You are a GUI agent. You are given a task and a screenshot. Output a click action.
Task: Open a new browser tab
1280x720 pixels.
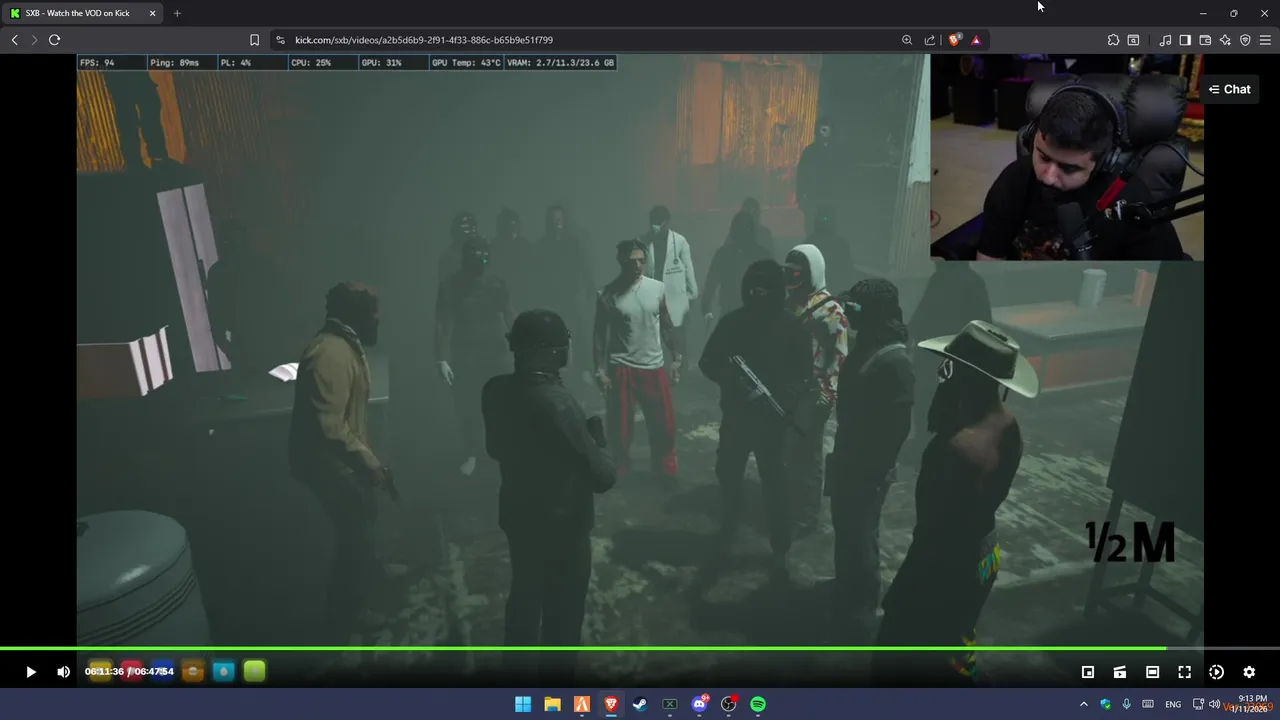(177, 13)
